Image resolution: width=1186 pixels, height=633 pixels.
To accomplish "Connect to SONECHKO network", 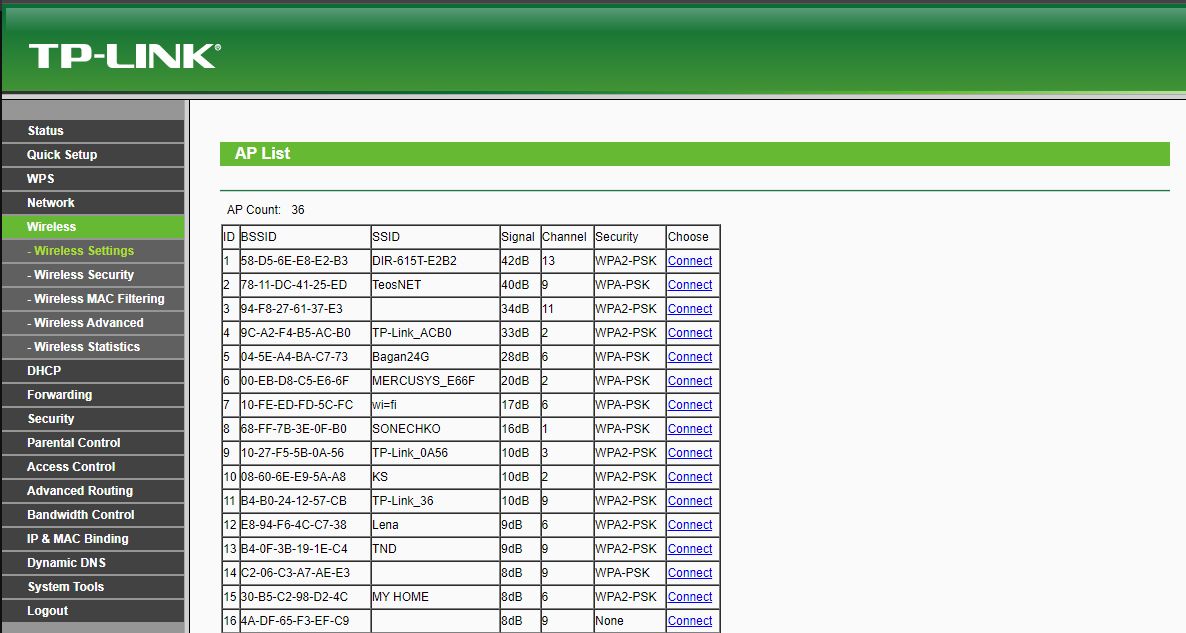I will (690, 429).
